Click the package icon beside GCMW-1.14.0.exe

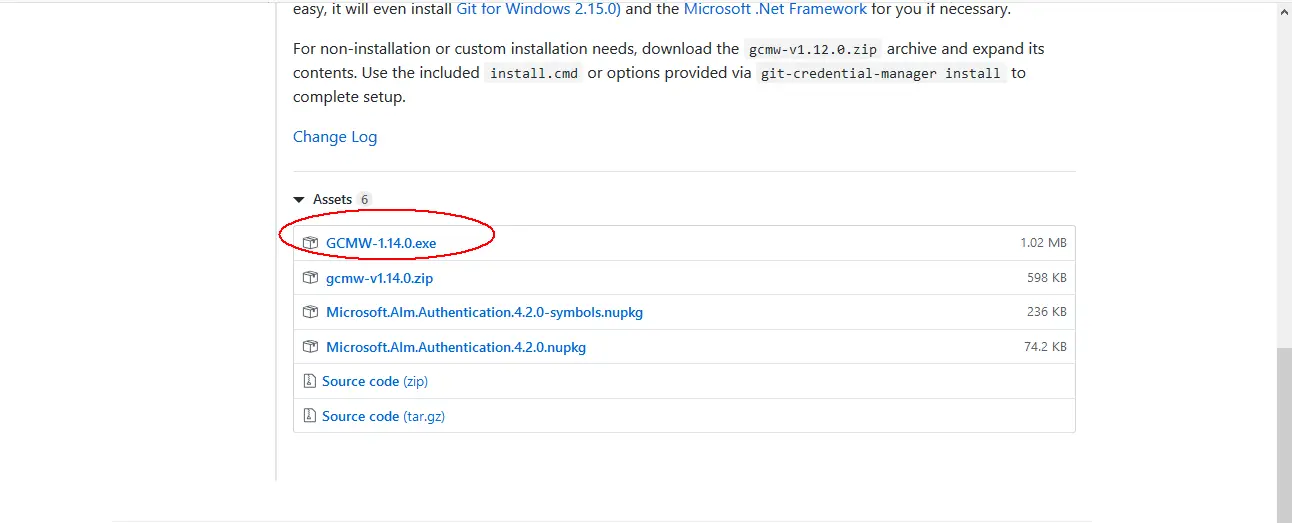310,243
